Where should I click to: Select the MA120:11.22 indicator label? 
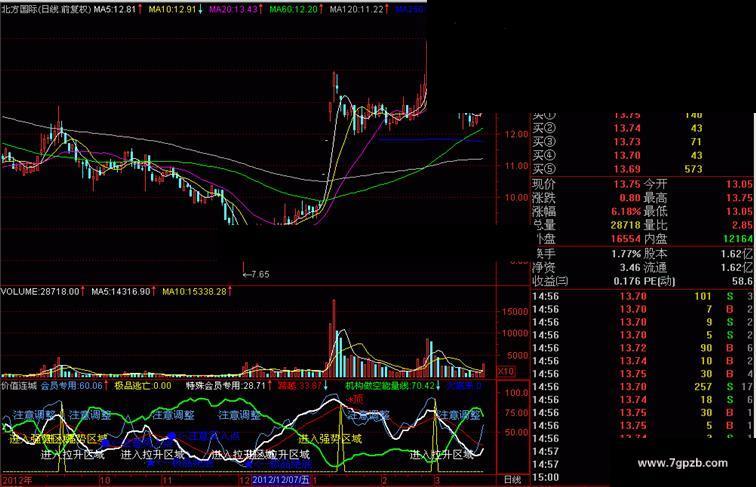pos(356,9)
